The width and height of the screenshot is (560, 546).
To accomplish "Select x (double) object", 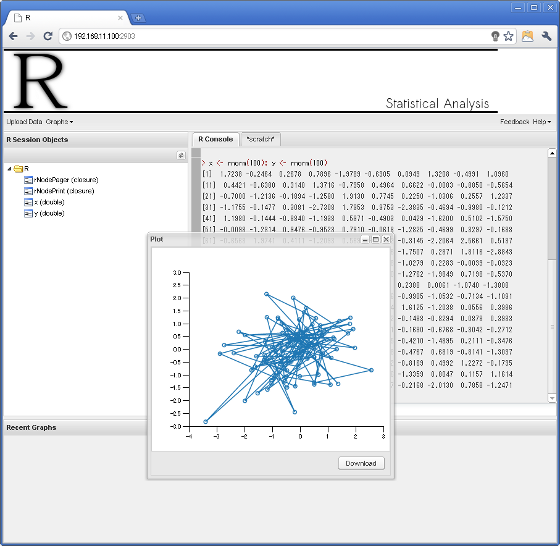I will coord(49,202).
